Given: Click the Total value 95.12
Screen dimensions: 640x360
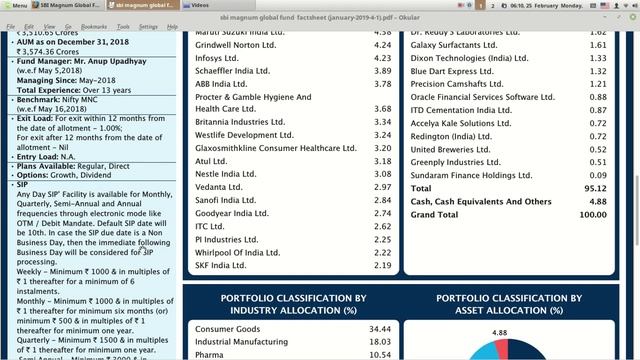Looking at the screenshot, I should click(596, 188).
